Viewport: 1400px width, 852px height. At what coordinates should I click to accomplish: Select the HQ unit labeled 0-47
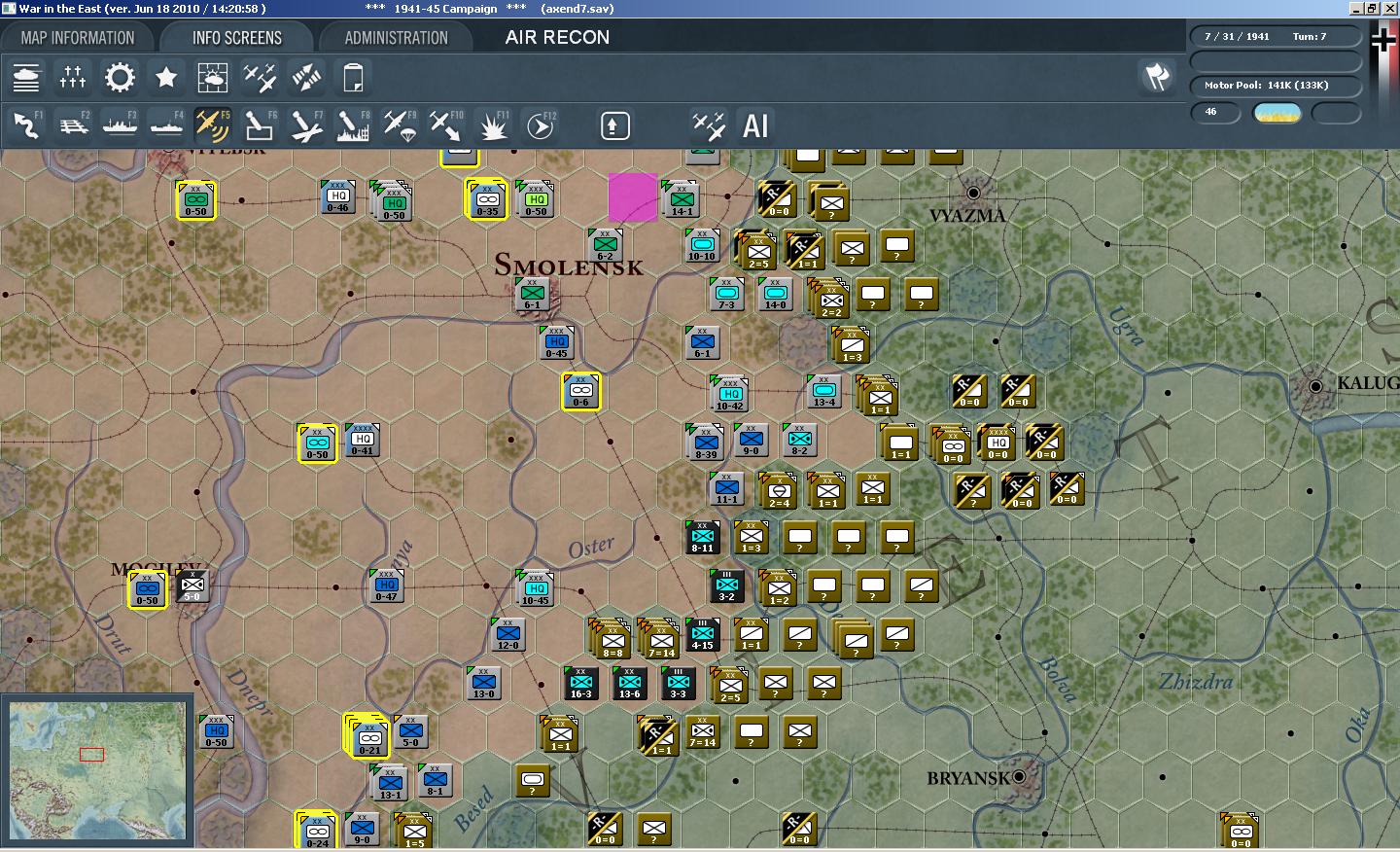(x=386, y=586)
